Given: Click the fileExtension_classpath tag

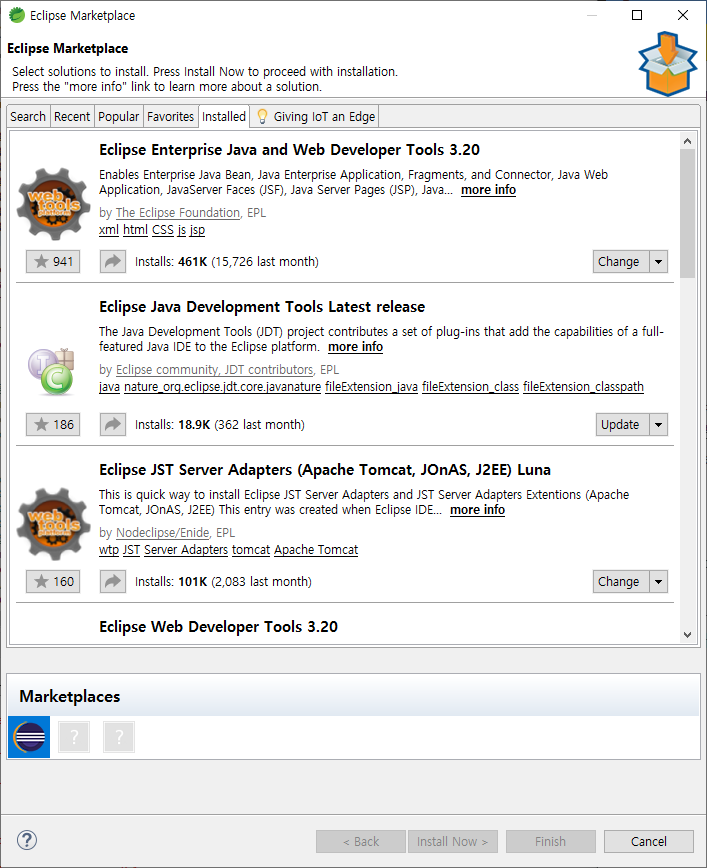Looking at the screenshot, I should click(x=584, y=387).
